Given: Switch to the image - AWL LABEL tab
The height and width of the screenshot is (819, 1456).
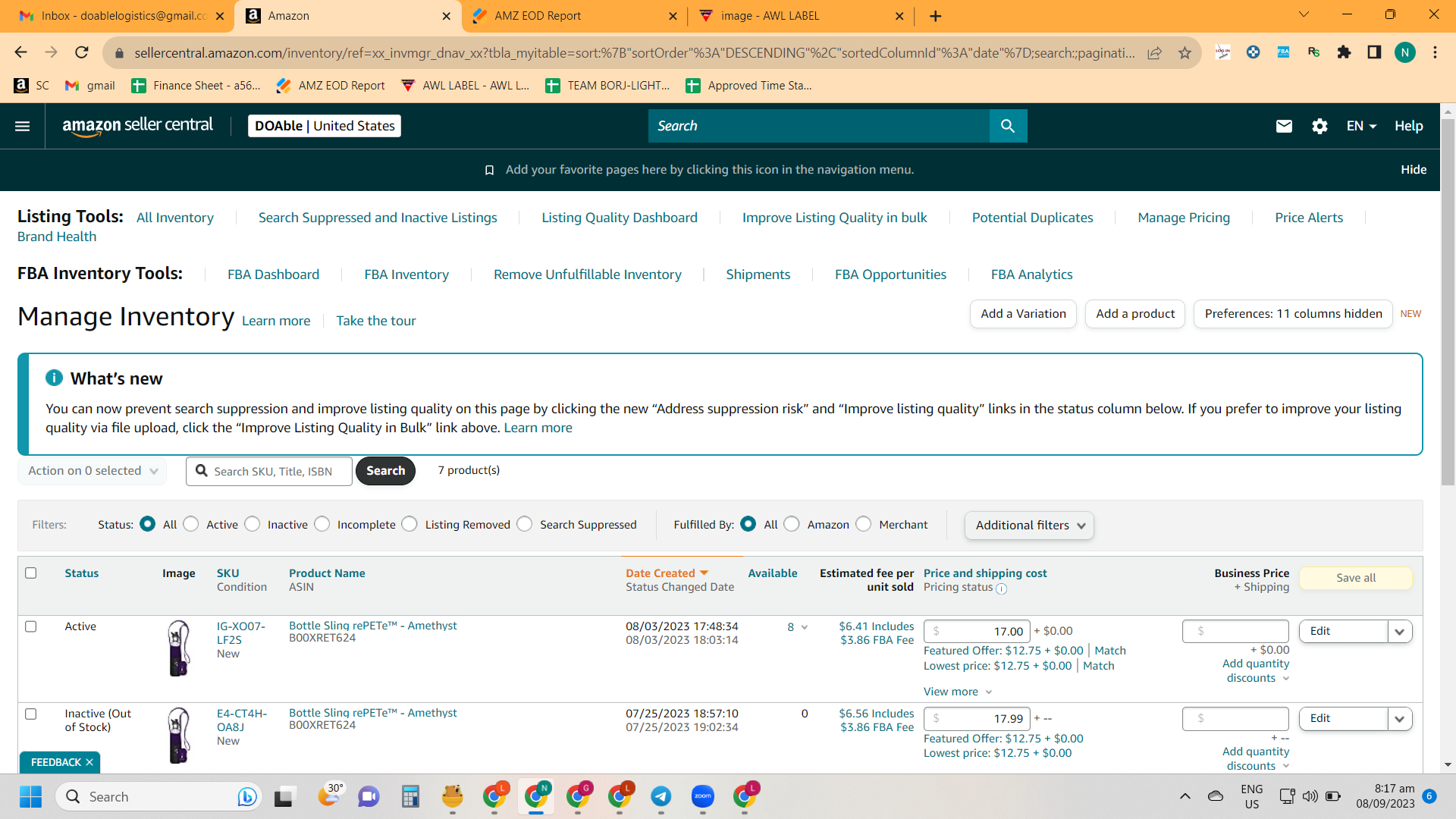Looking at the screenshot, I should point(800,16).
